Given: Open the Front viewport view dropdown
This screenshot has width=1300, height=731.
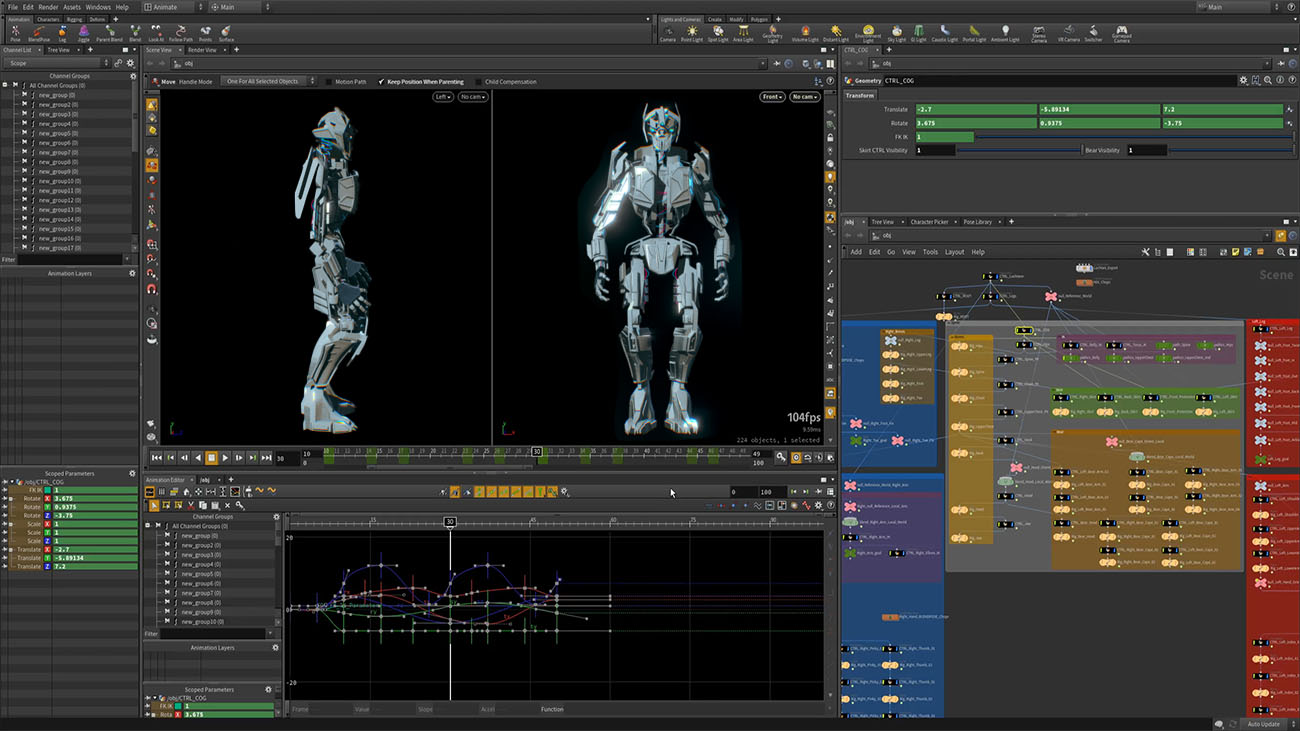Looking at the screenshot, I should 772,97.
